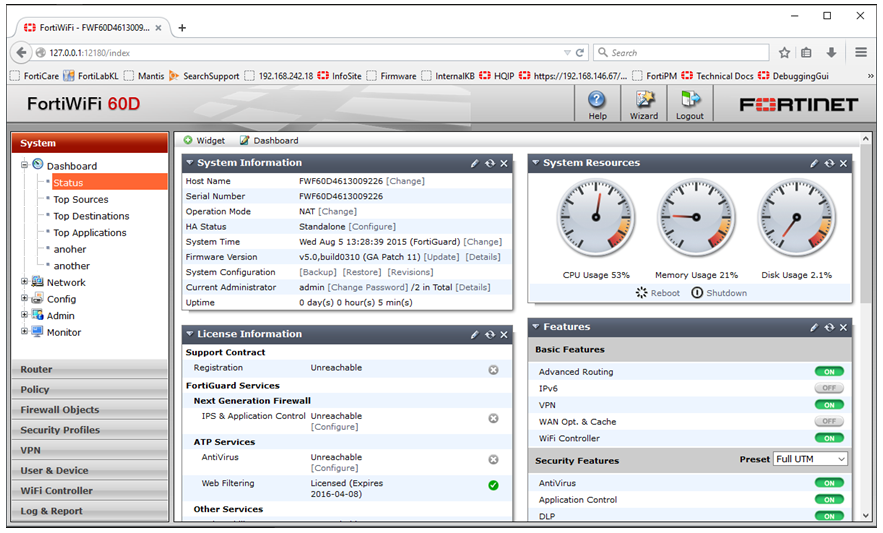
Task: Open the Help icon in header
Action: pos(597,101)
